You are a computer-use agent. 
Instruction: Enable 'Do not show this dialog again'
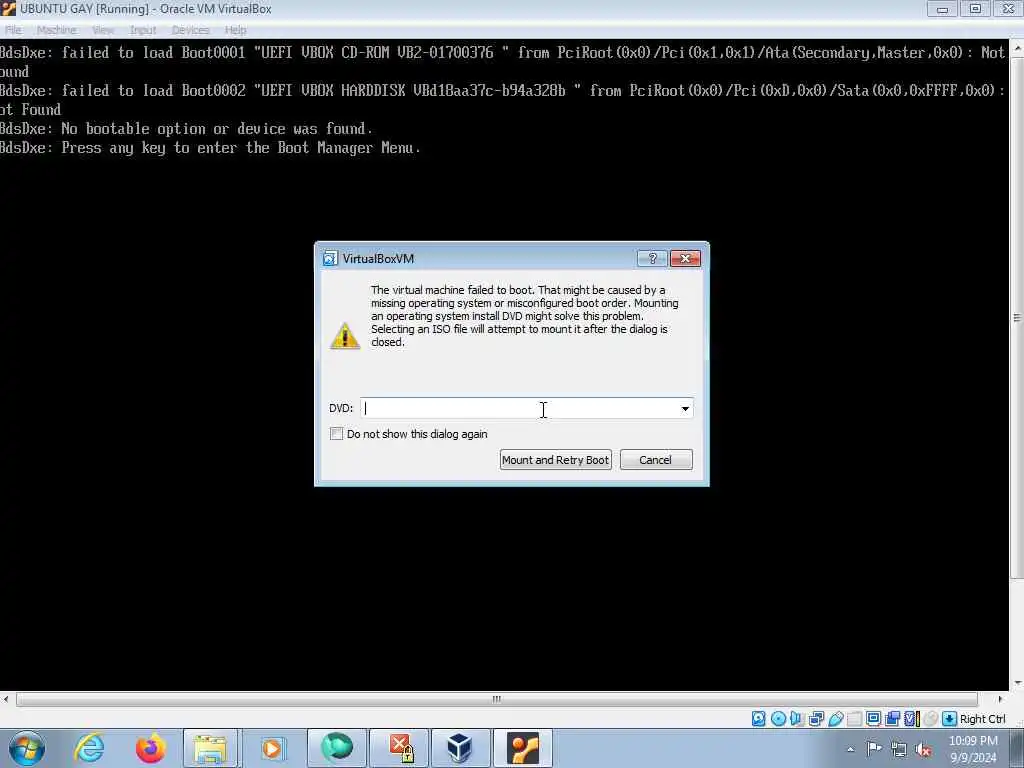(336, 434)
